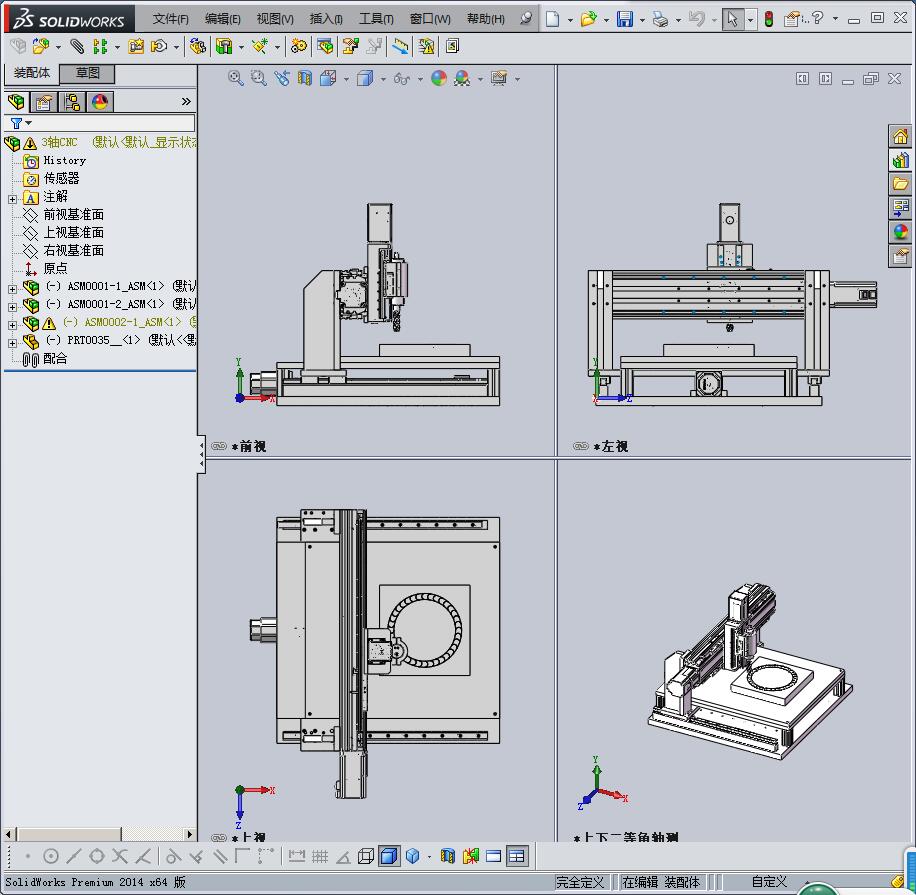Click the Edit Appearance sphere icon
This screenshot has width=916, height=895.
[439, 78]
